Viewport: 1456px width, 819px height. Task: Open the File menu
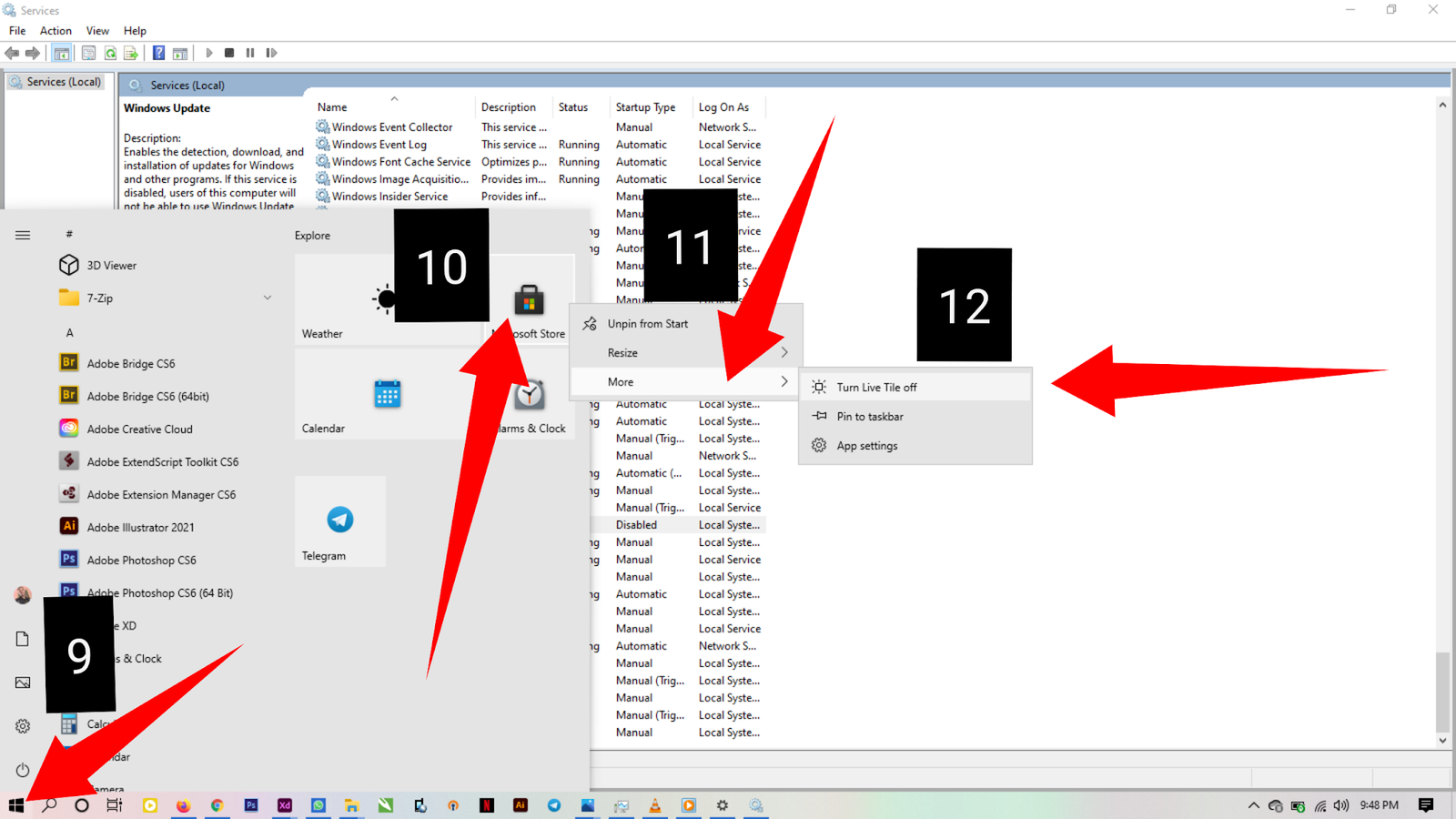(x=17, y=31)
